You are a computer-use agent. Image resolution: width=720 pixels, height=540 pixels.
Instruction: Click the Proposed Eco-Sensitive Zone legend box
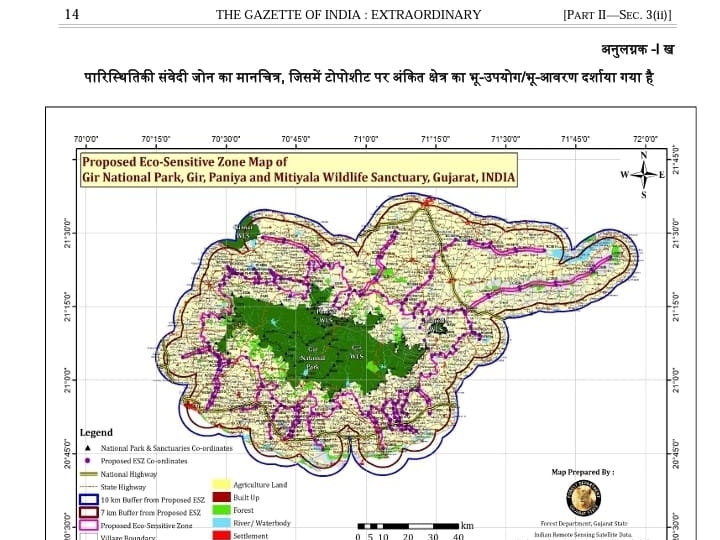pos(90,524)
